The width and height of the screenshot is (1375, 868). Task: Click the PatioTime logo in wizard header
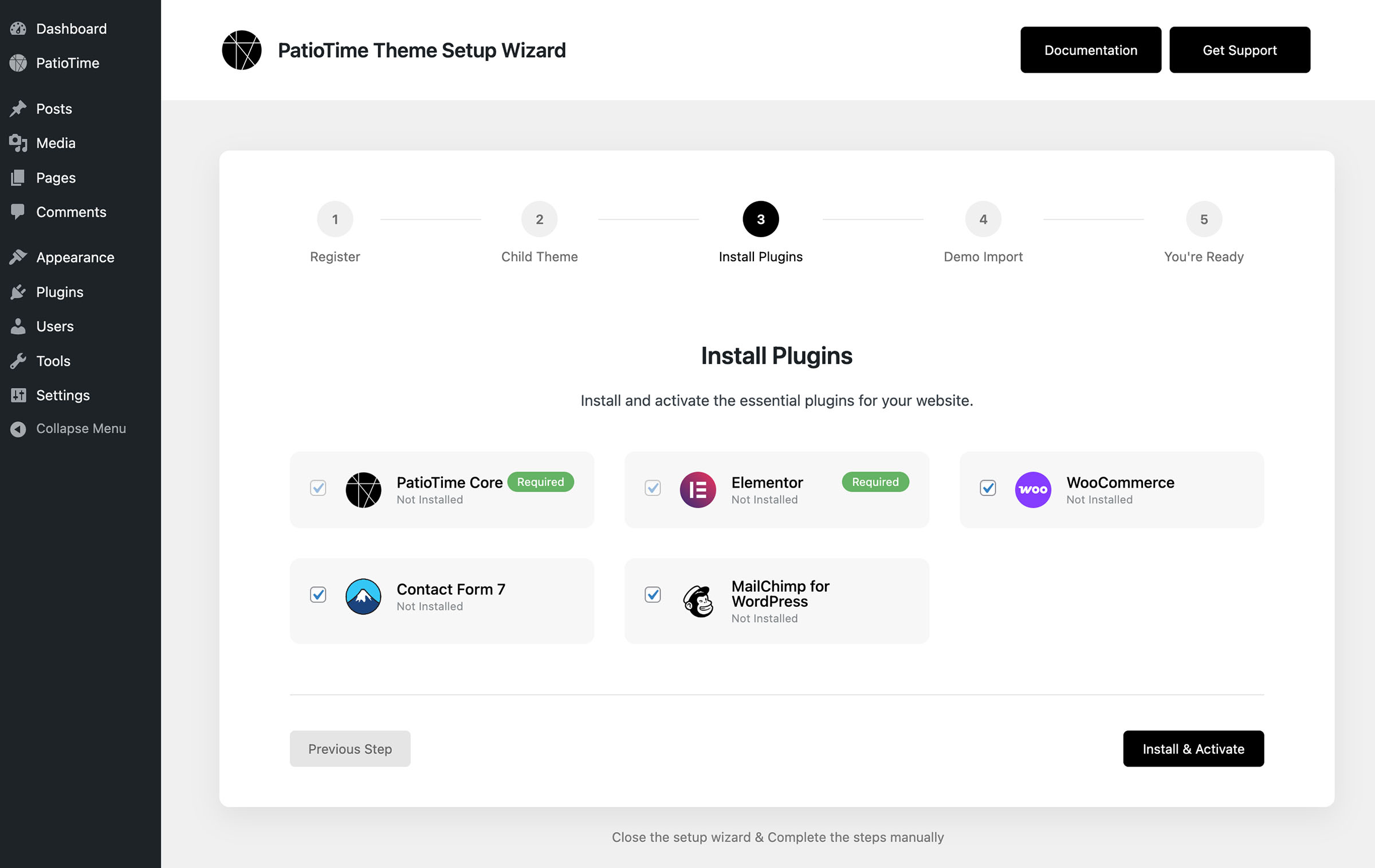pos(242,50)
